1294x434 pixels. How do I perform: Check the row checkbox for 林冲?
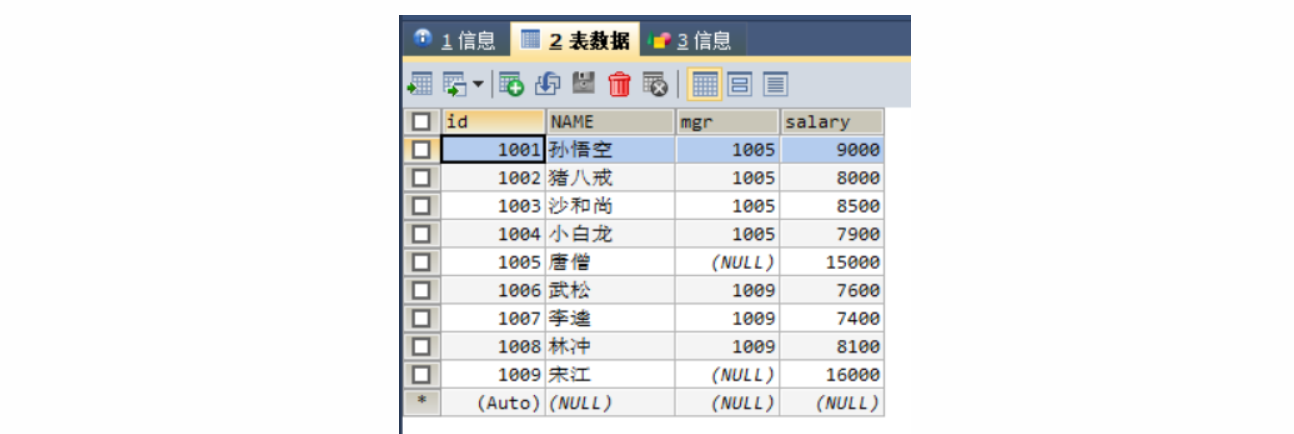point(421,347)
